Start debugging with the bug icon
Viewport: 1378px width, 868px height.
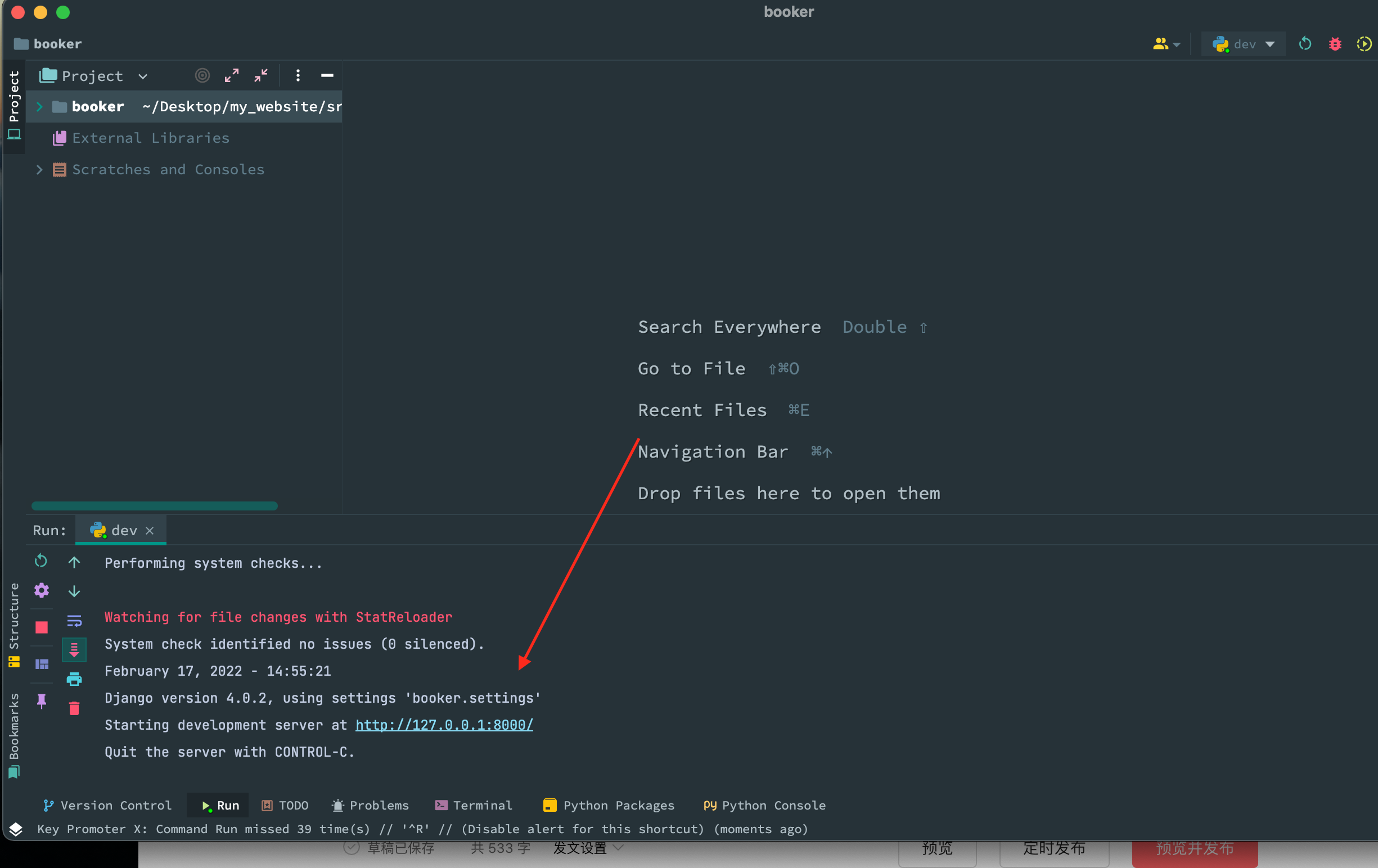1335,44
